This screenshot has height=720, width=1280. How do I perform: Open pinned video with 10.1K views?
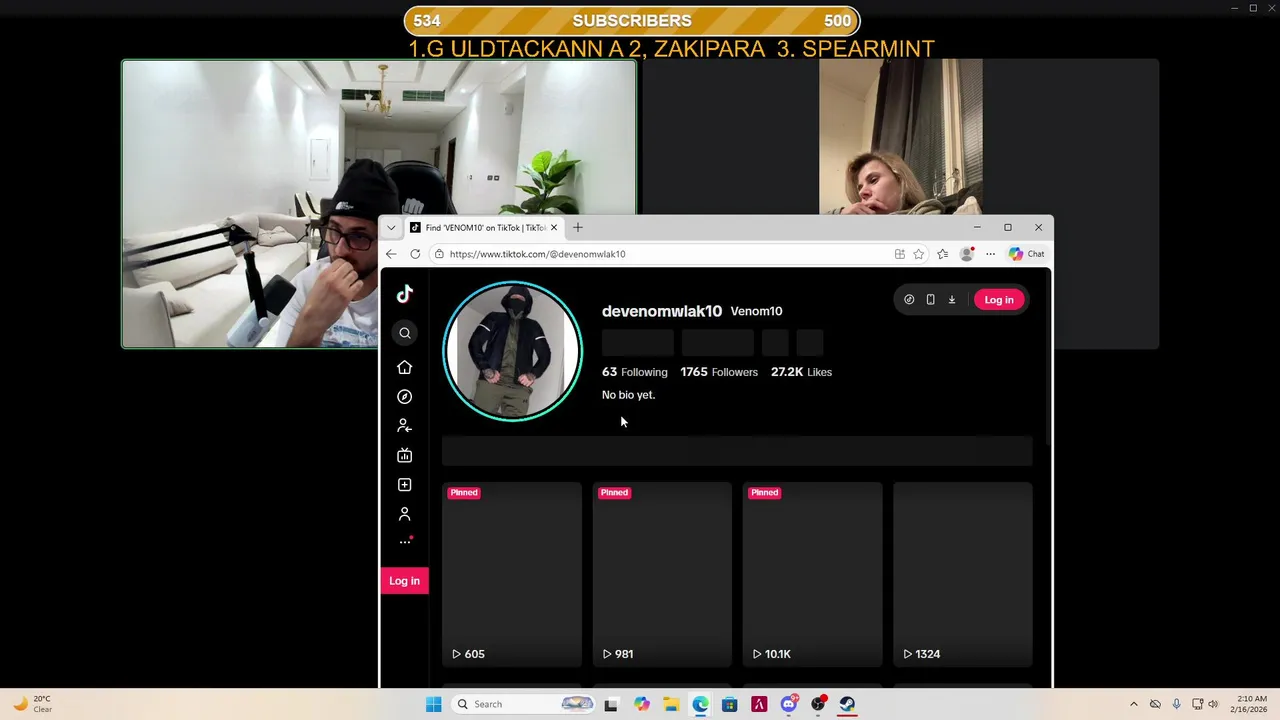click(x=812, y=574)
